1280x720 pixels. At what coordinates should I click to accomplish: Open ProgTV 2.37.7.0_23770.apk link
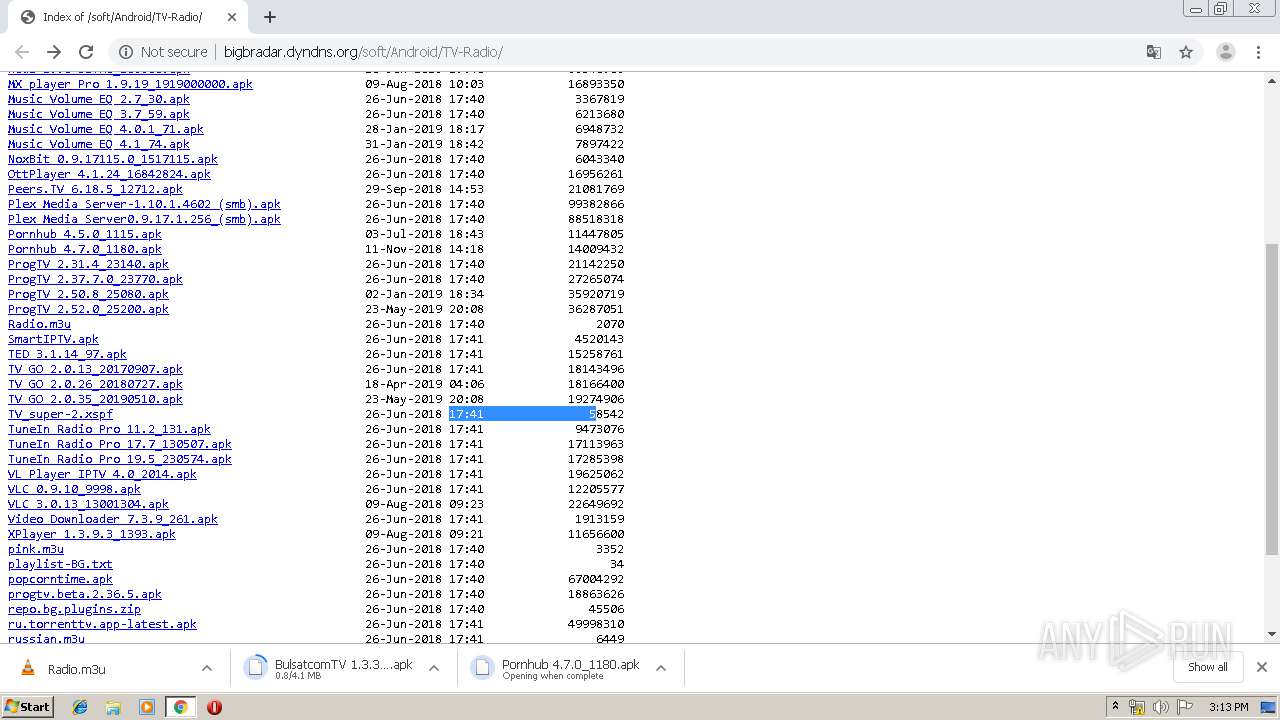[x=95, y=279]
